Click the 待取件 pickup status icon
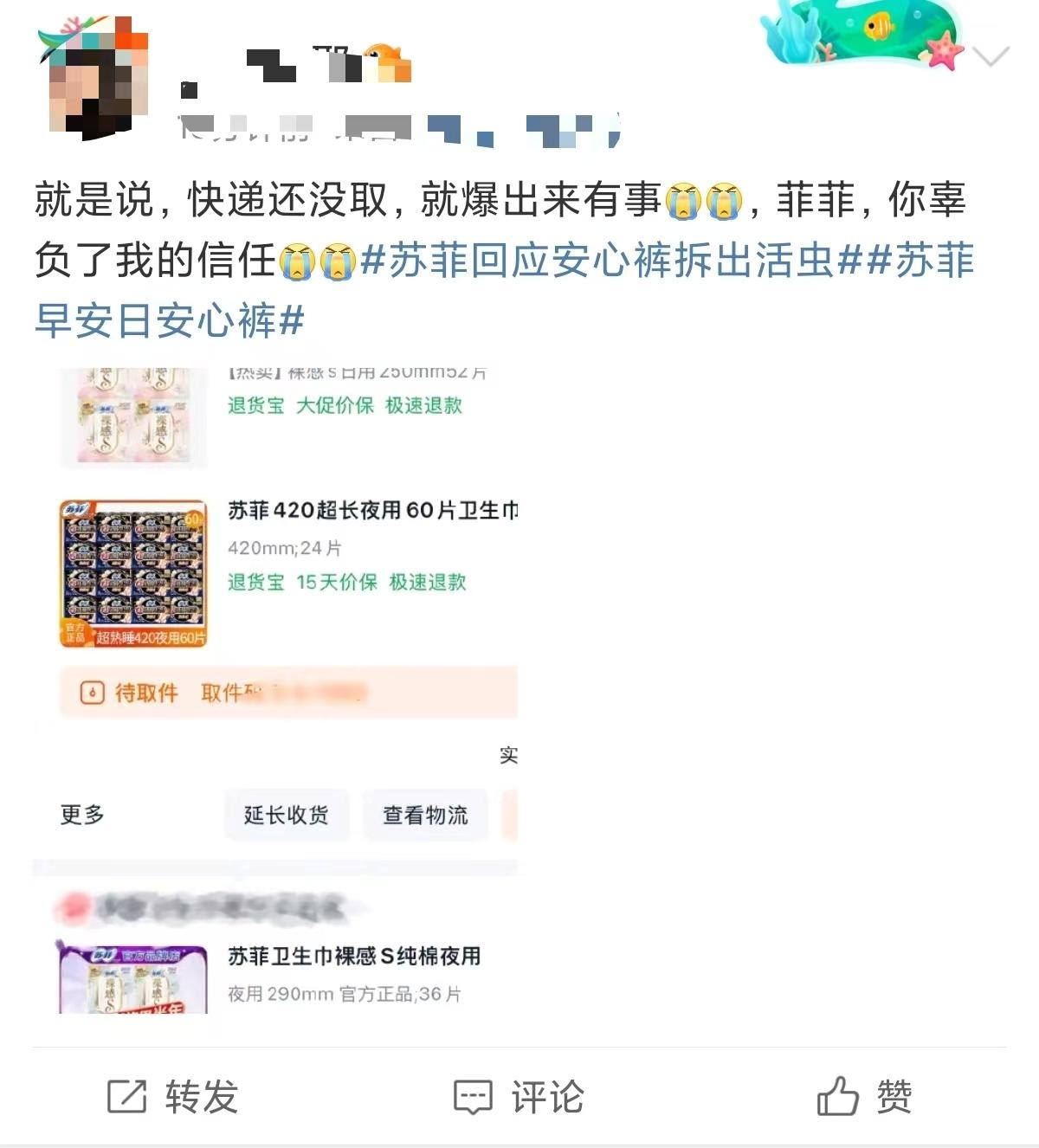 pyautogui.click(x=92, y=693)
